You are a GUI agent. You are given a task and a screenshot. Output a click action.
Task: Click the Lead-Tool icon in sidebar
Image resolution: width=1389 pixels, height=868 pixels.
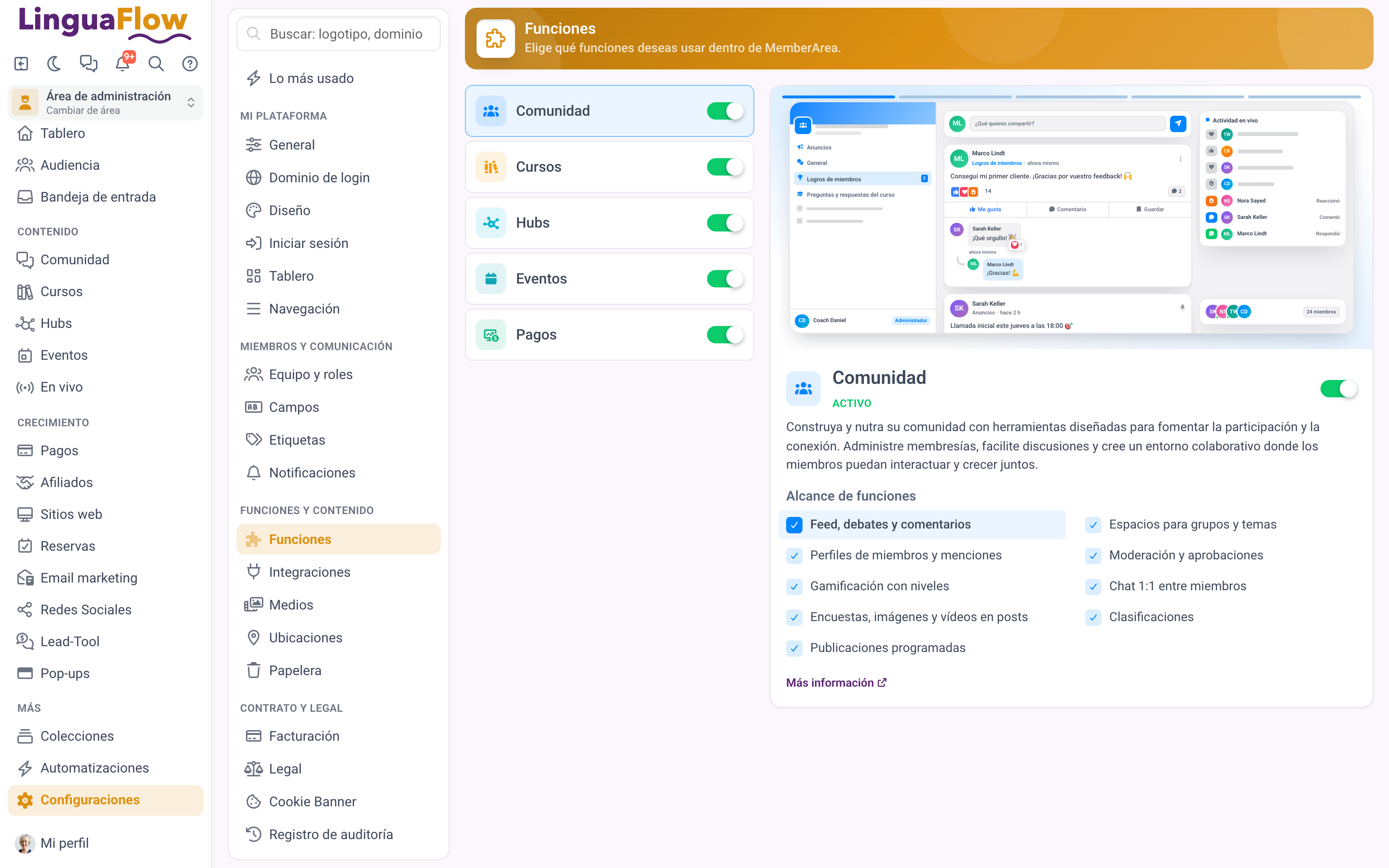tap(25, 642)
